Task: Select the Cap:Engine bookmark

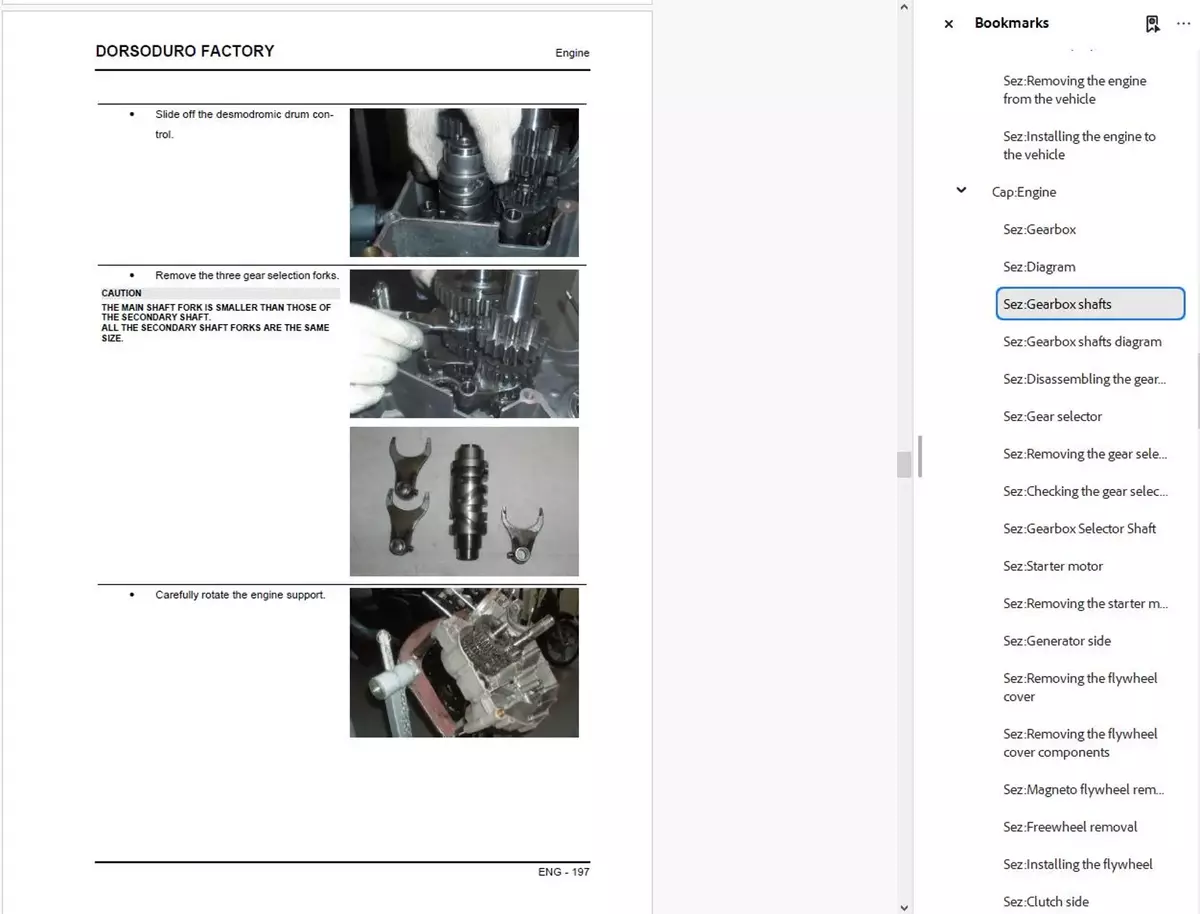Action: pos(1023,192)
